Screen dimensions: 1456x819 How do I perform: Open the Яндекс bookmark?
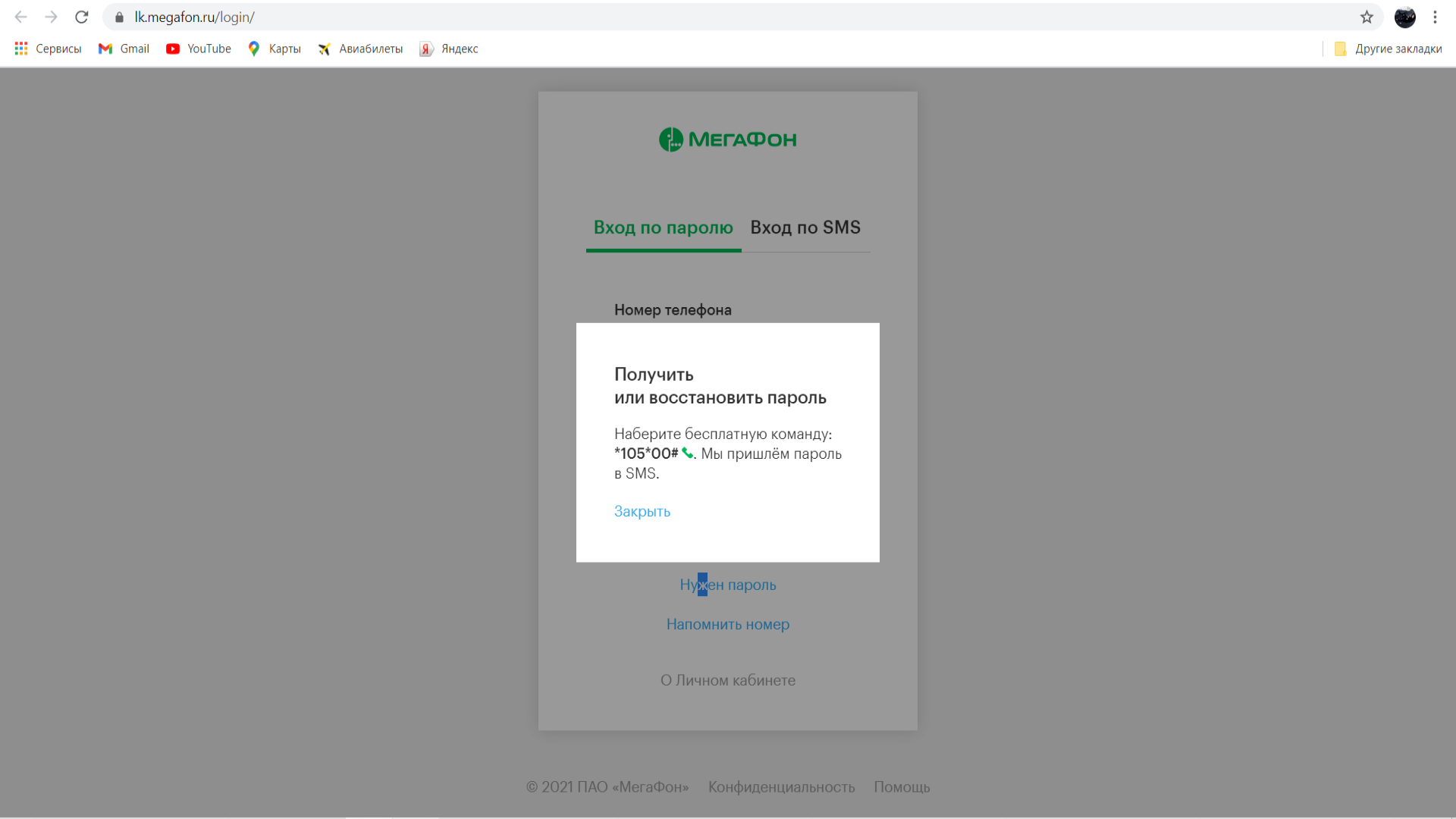449,49
